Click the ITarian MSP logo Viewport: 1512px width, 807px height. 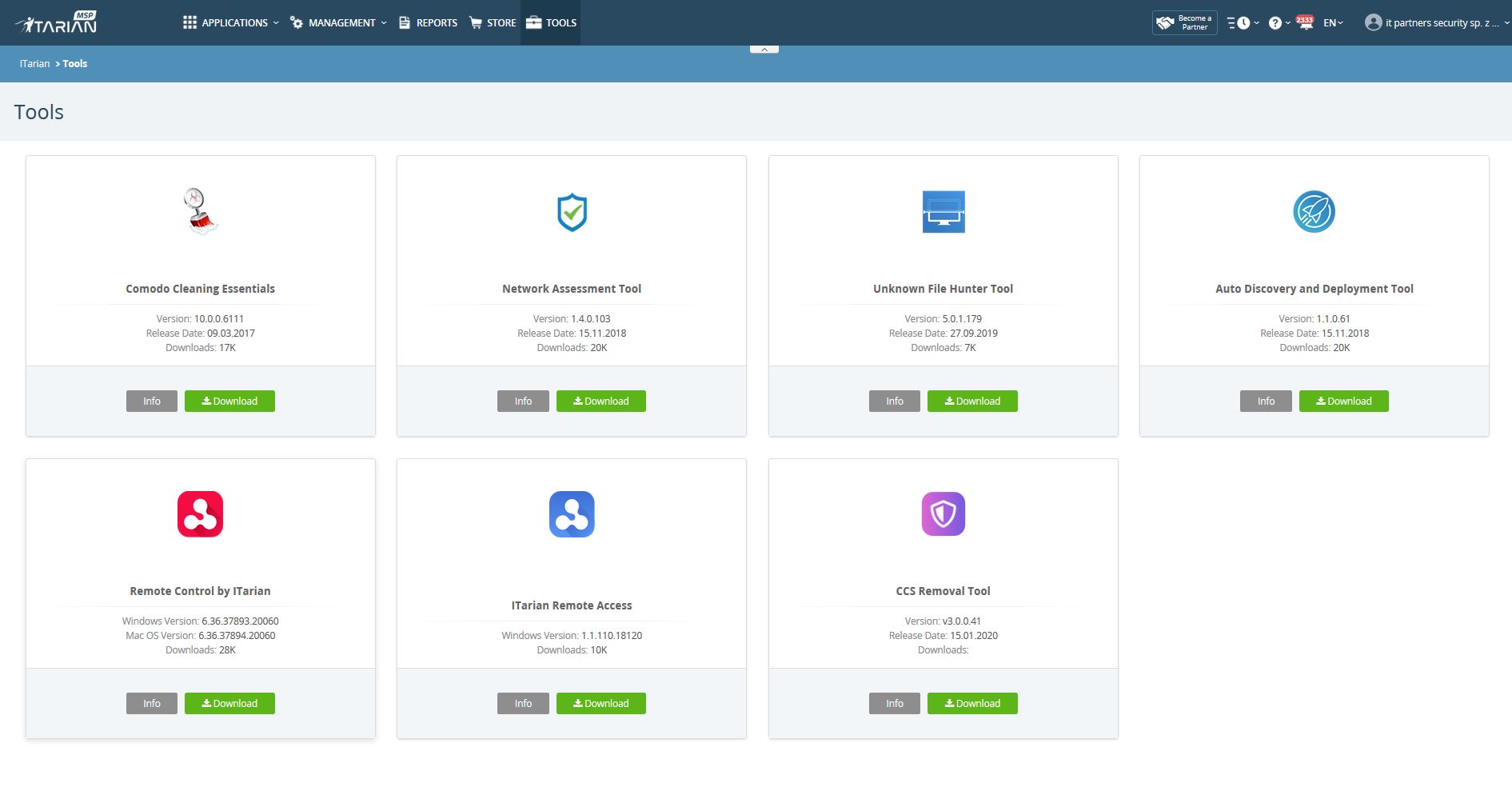[x=56, y=22]
